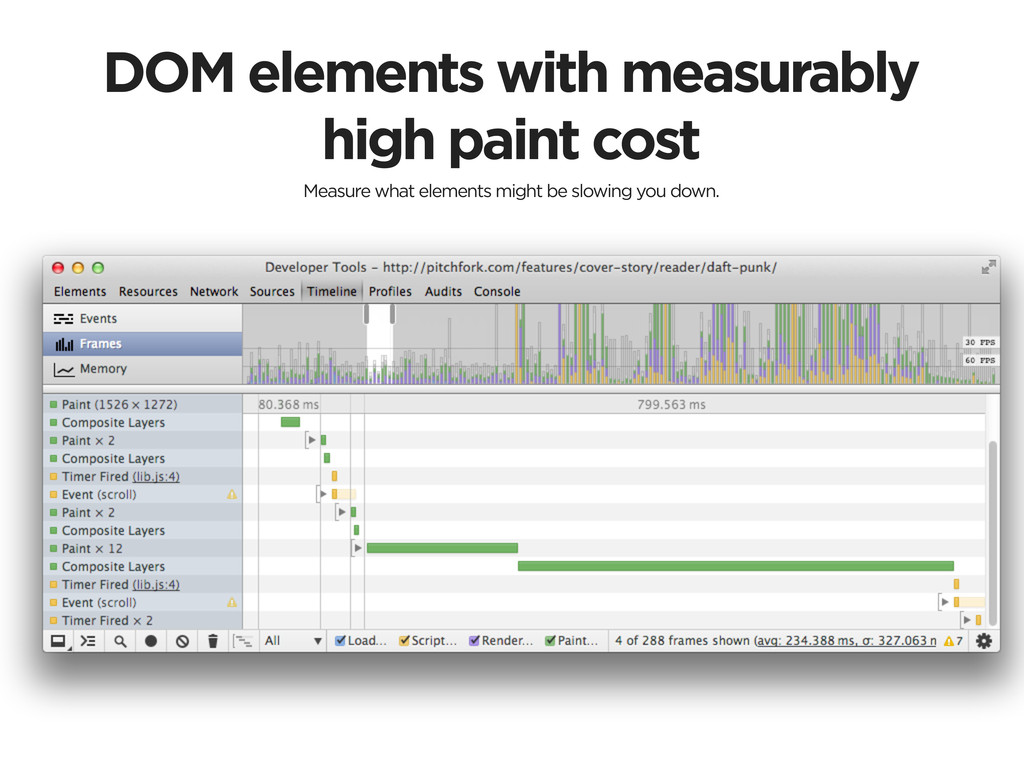Viewport: 1024px width, 768px height.
Task: Expand the Paint × 12 record arrow
Action: (357, 549)
